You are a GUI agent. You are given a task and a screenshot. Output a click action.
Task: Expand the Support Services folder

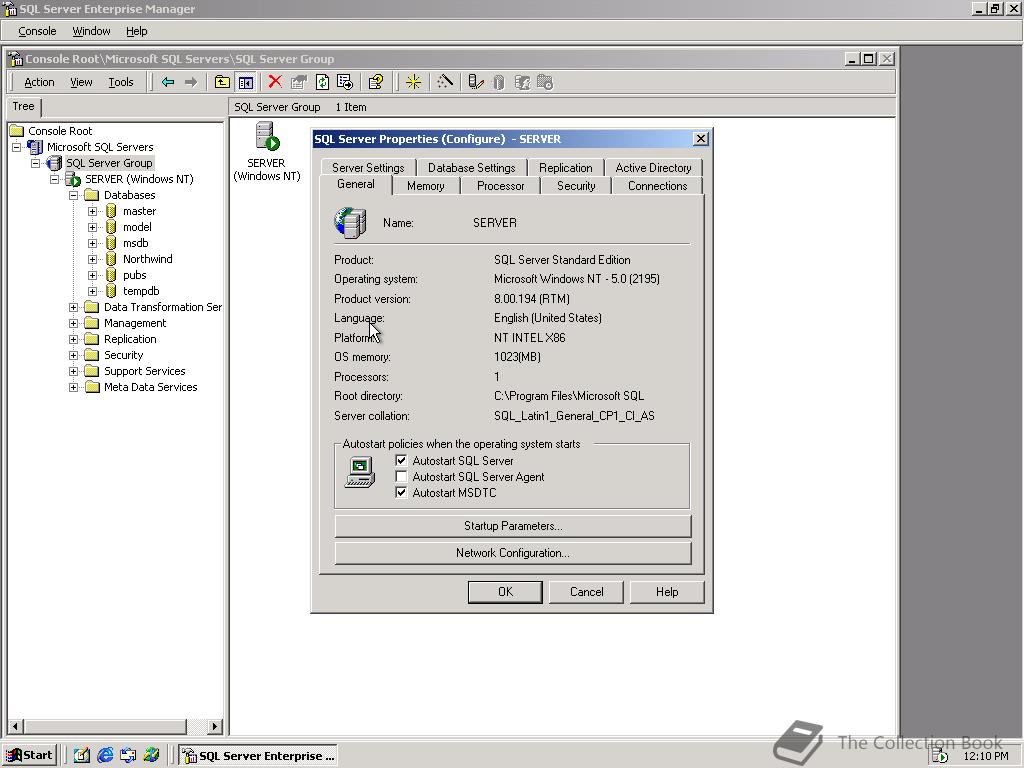74,371
